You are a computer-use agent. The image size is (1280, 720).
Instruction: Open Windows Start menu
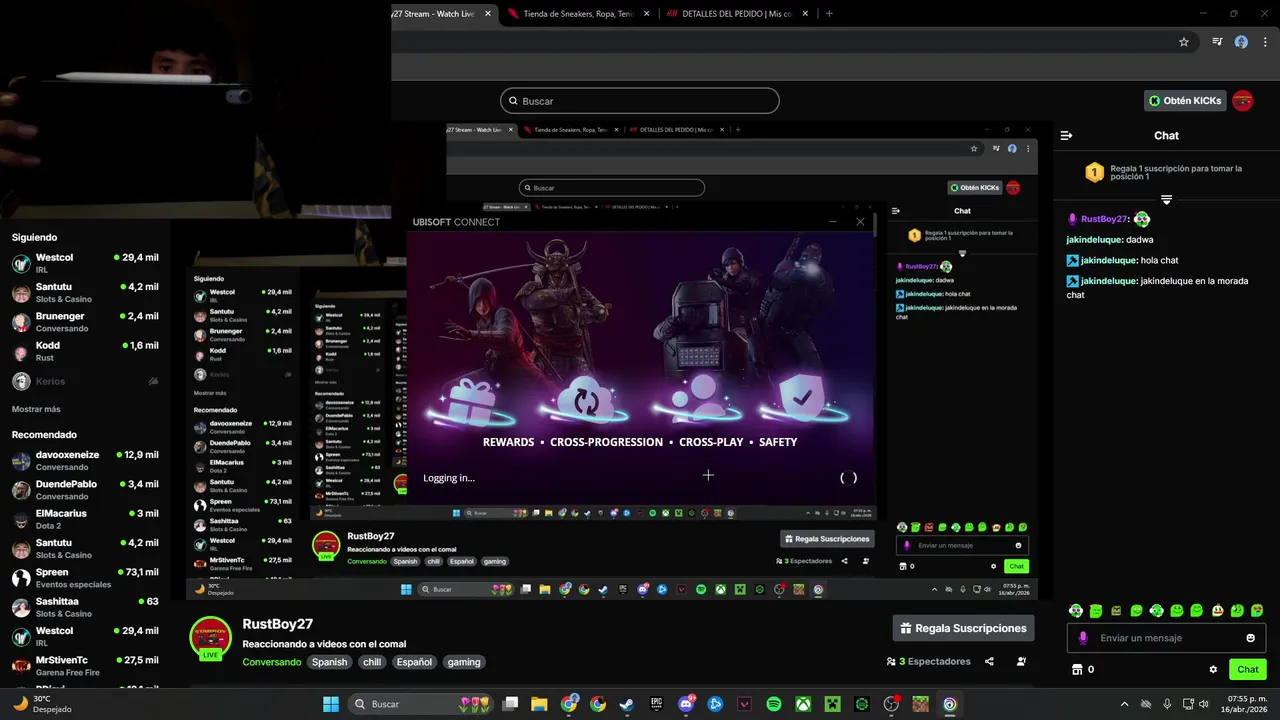pyautogui.click(x=331, y=704)
